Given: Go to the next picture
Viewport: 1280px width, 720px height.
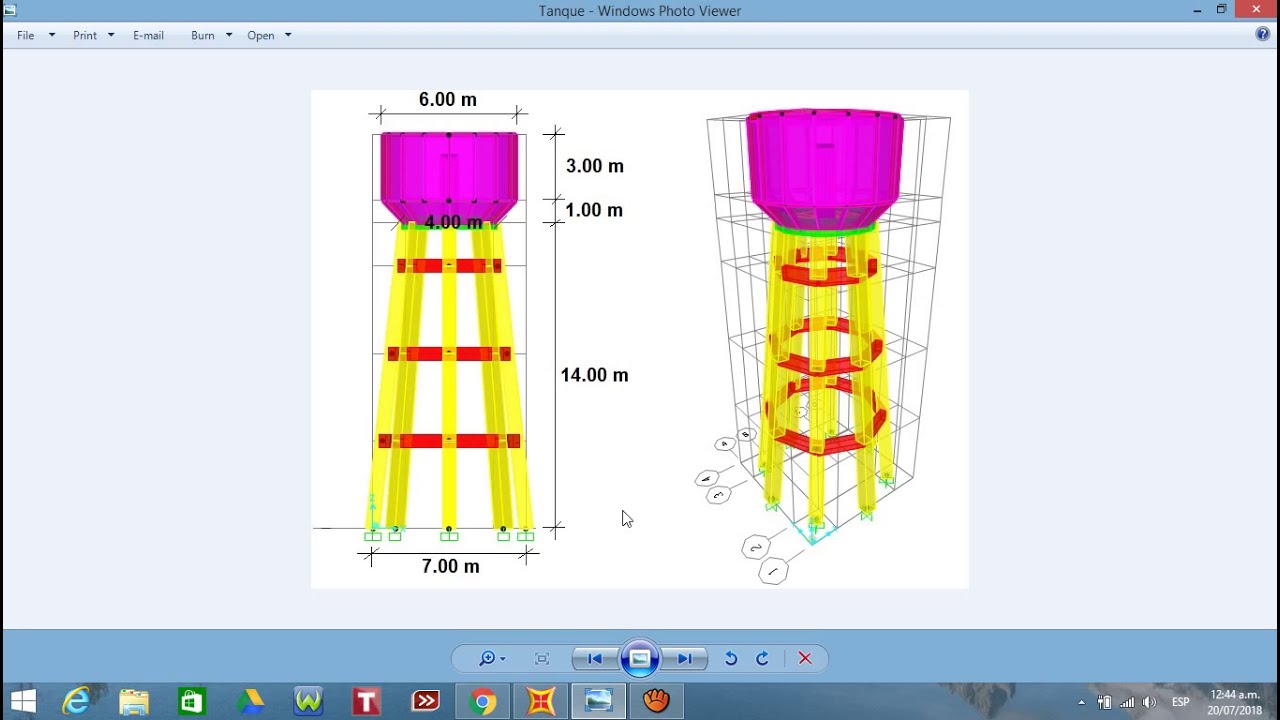Looking at the screenshot, I should [686, 658].
